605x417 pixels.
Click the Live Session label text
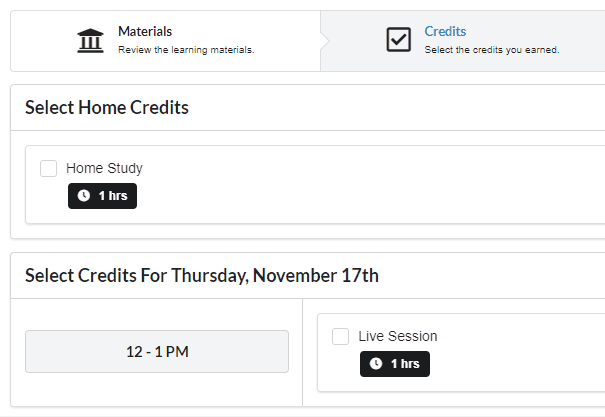pos(398,336)
